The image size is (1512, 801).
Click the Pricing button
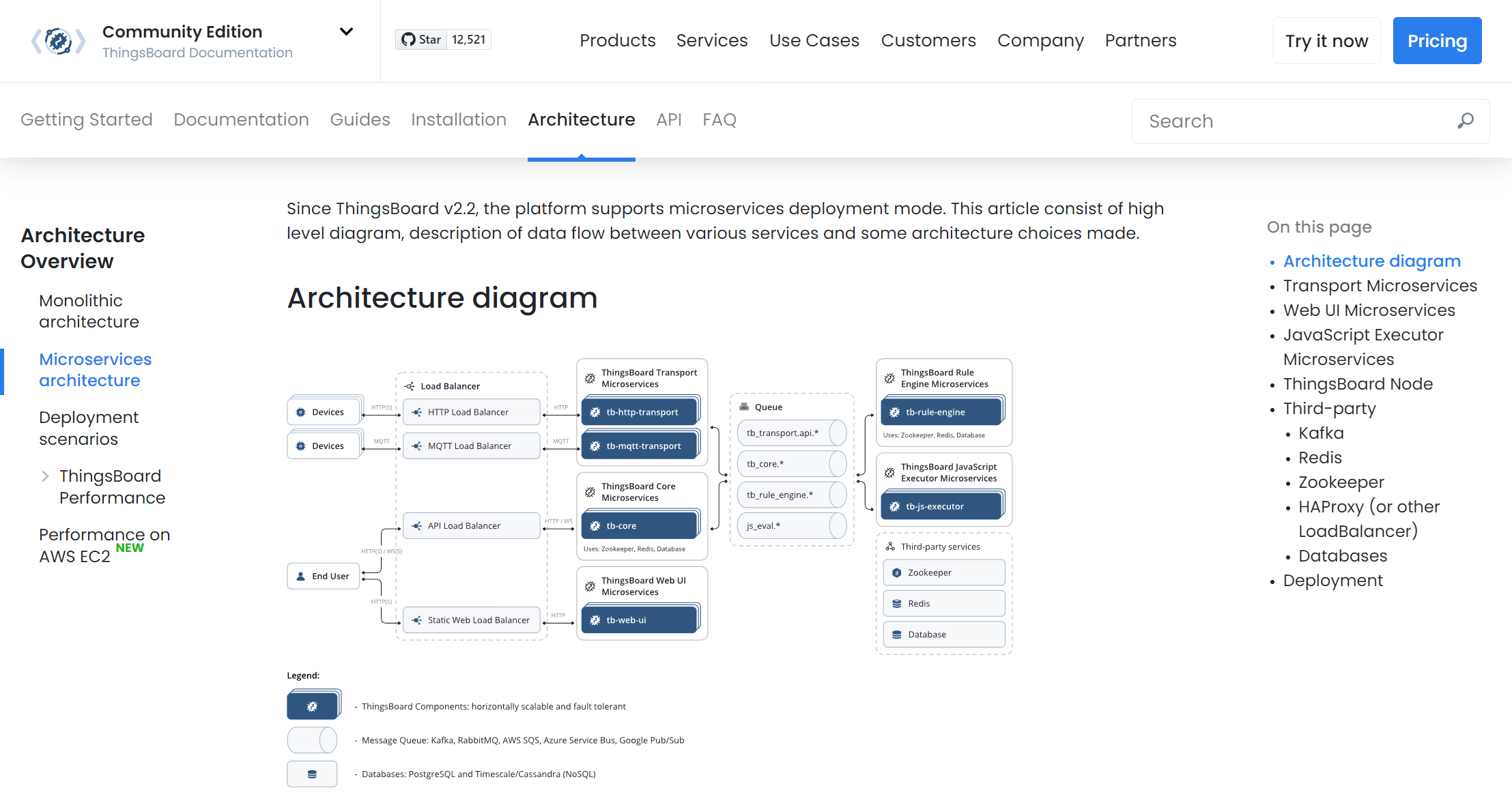(1437, 41)
